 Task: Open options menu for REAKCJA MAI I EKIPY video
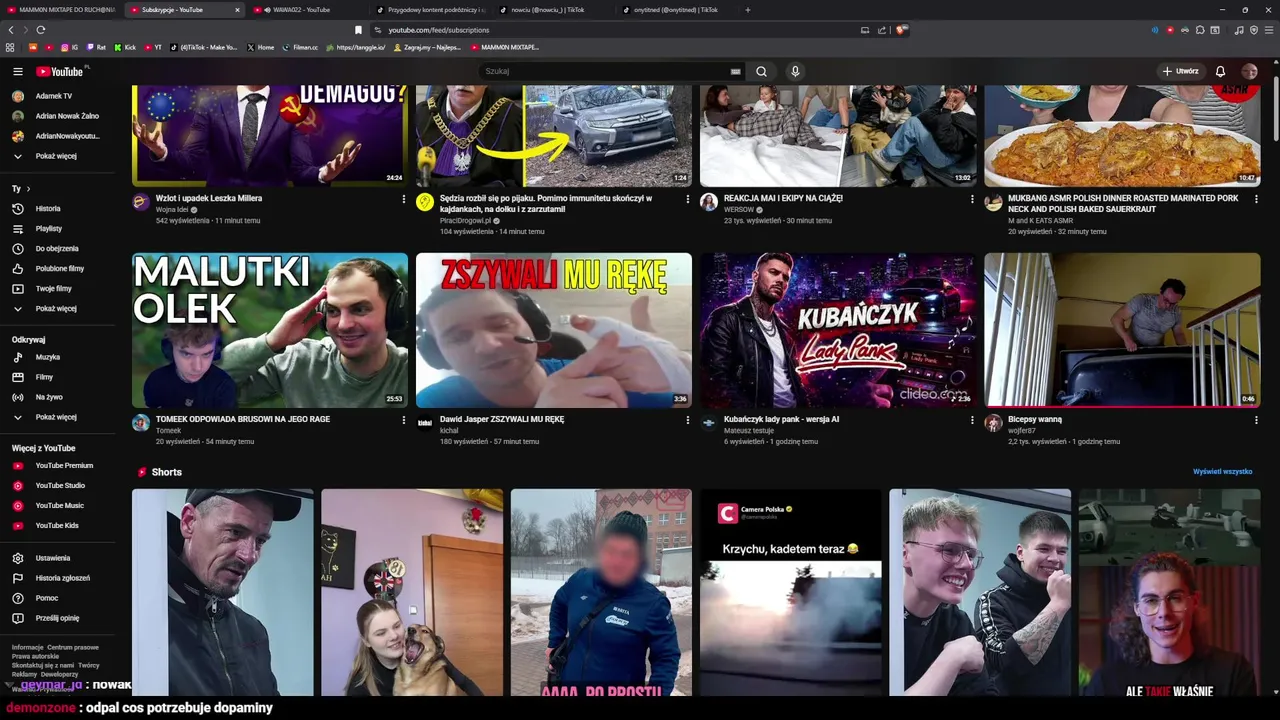click(972, 199)
